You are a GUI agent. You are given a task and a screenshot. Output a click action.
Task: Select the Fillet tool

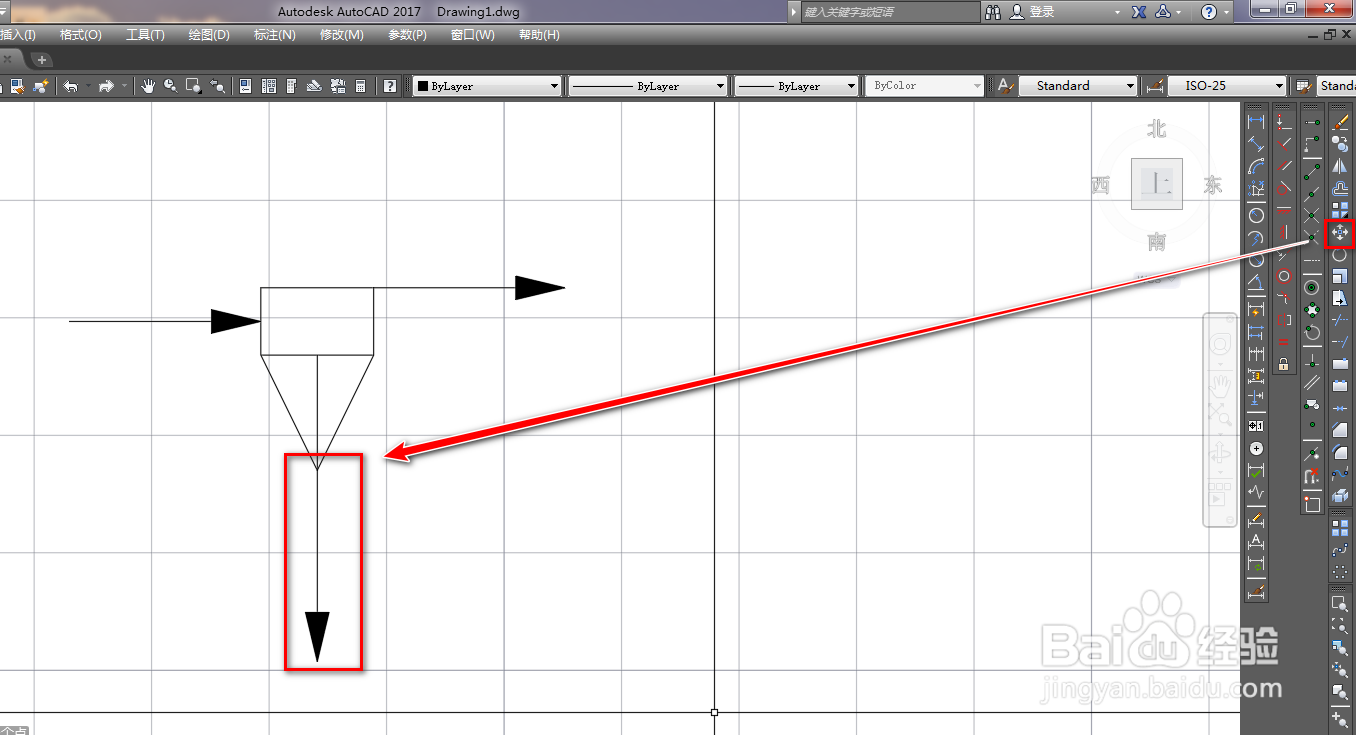tap(1340, 452)
